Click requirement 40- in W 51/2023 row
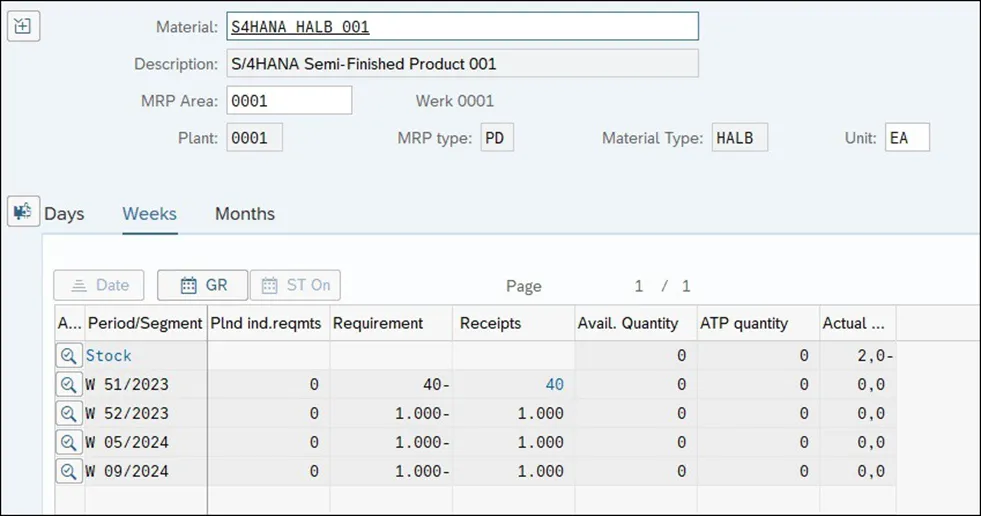Image resolution: width=981 pixels, height=516 pixels. [x=436, y=385]
